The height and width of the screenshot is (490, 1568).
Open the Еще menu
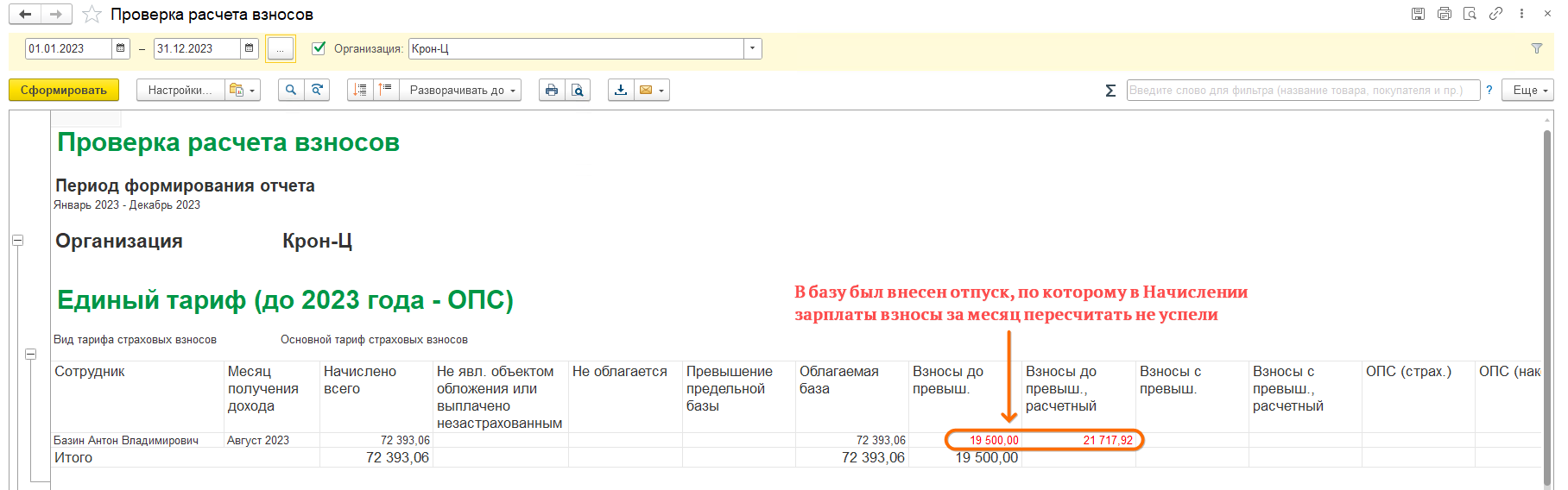pyautogui.click(x=1527, y=91)
